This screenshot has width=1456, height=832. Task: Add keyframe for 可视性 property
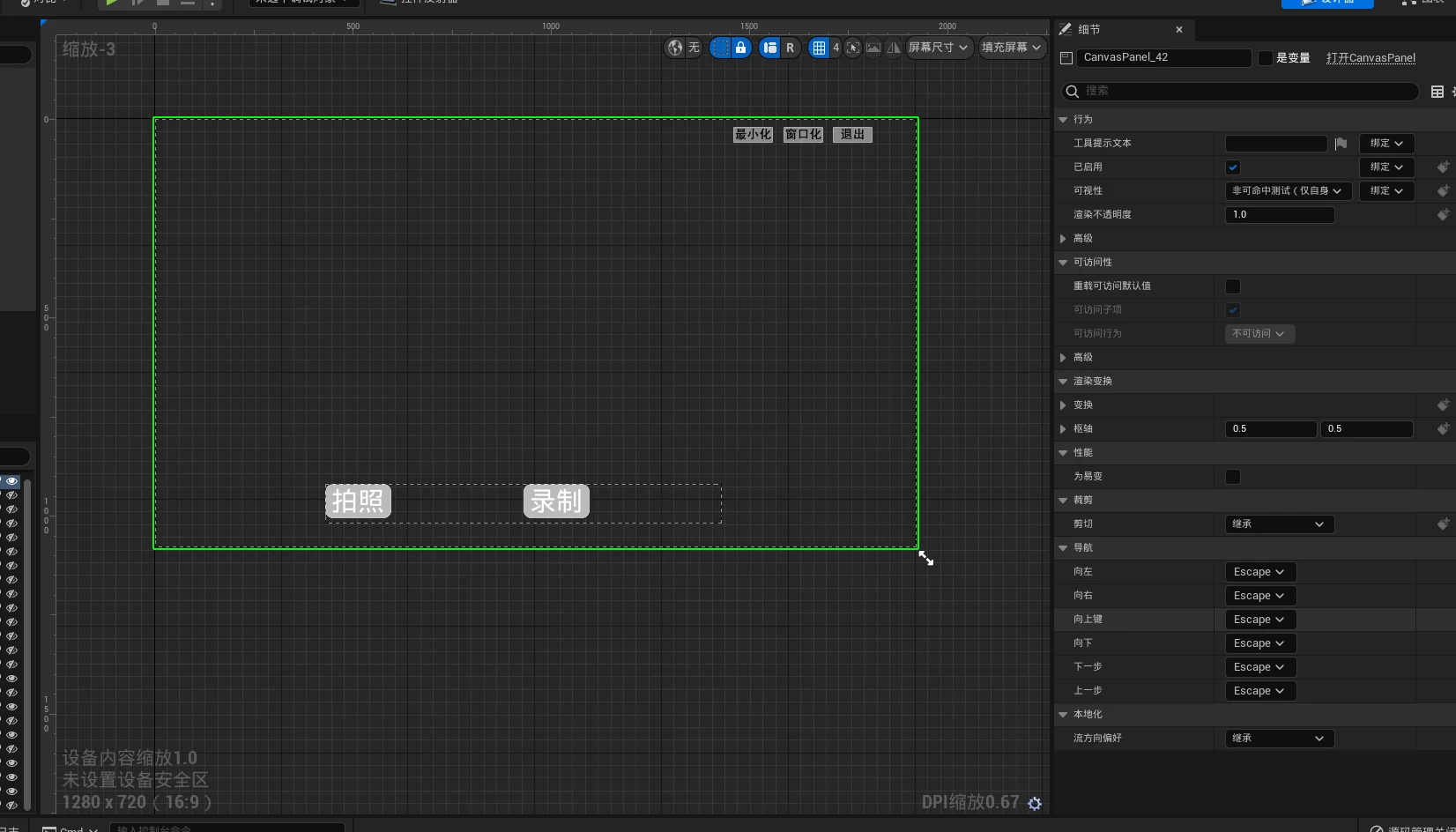1443,190
